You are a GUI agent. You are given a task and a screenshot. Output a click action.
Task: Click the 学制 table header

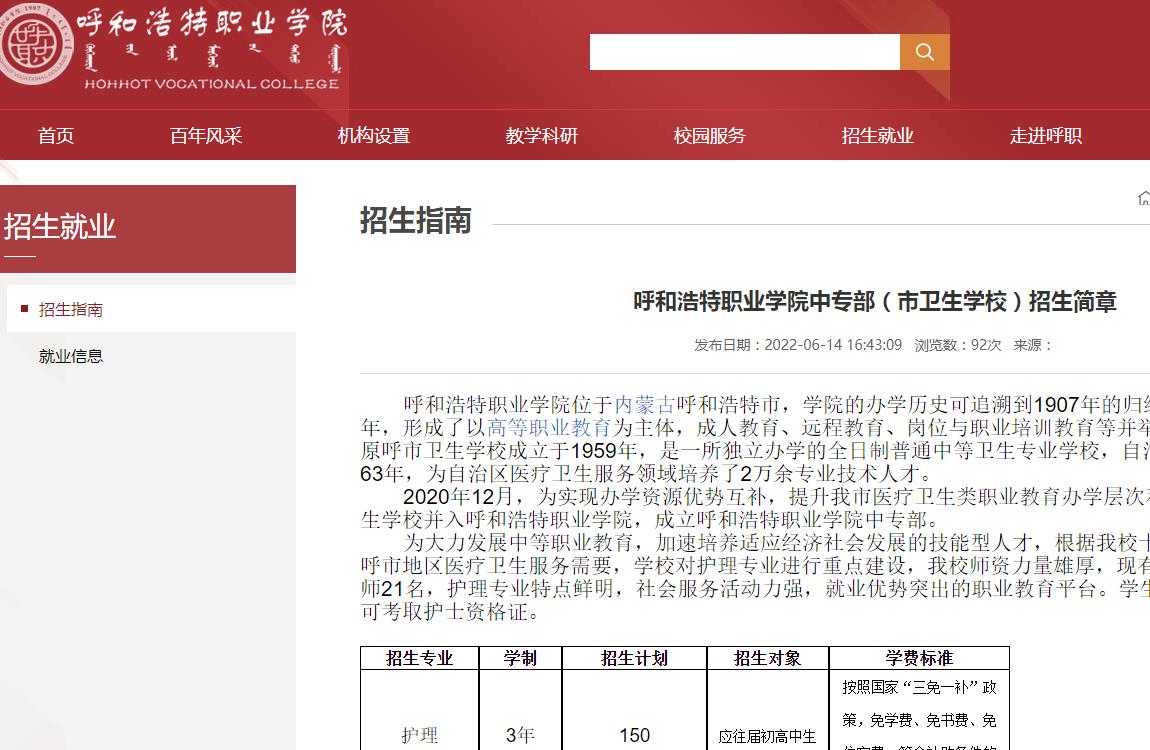[520, 658]
